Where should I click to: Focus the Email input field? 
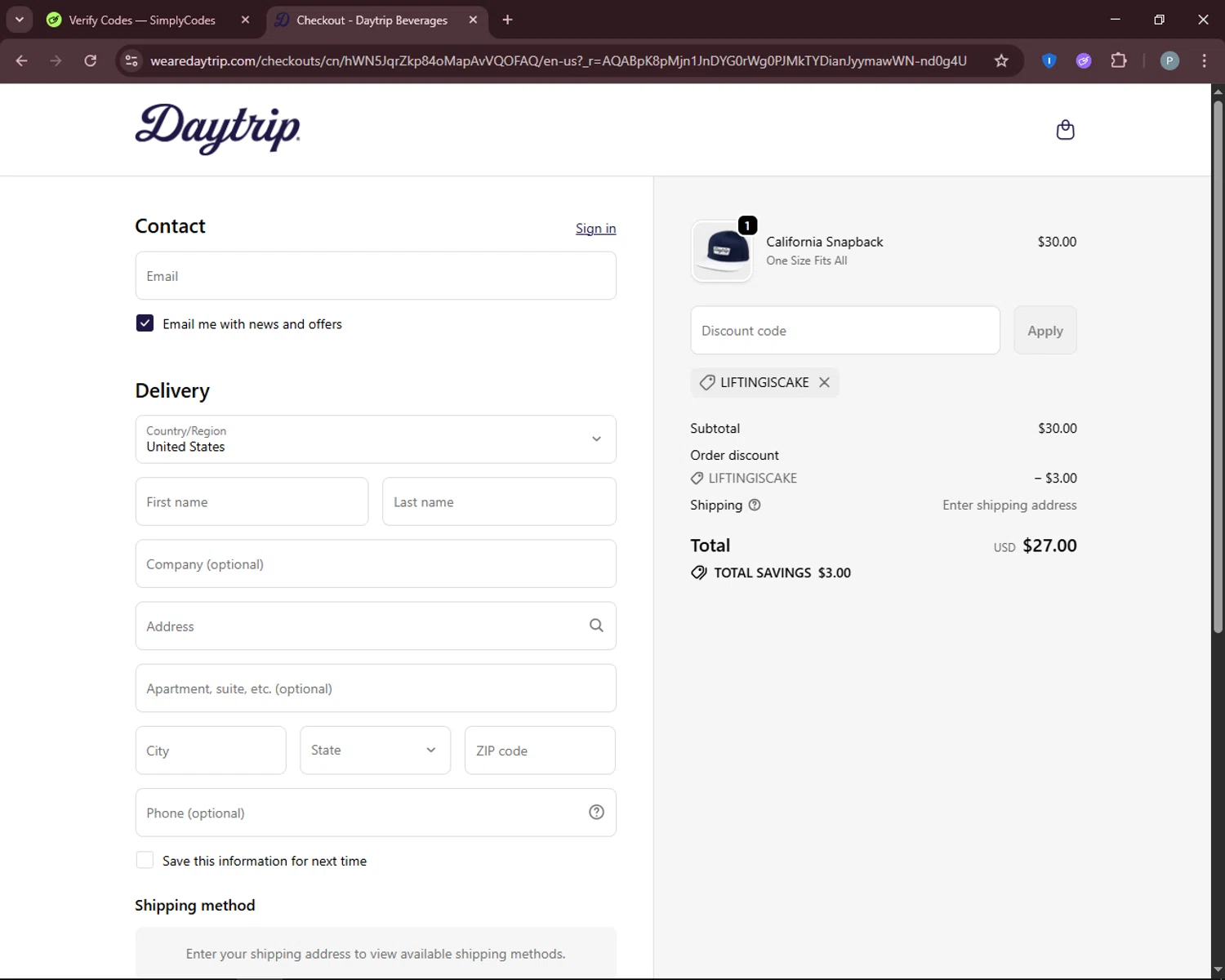pos(376,276)
